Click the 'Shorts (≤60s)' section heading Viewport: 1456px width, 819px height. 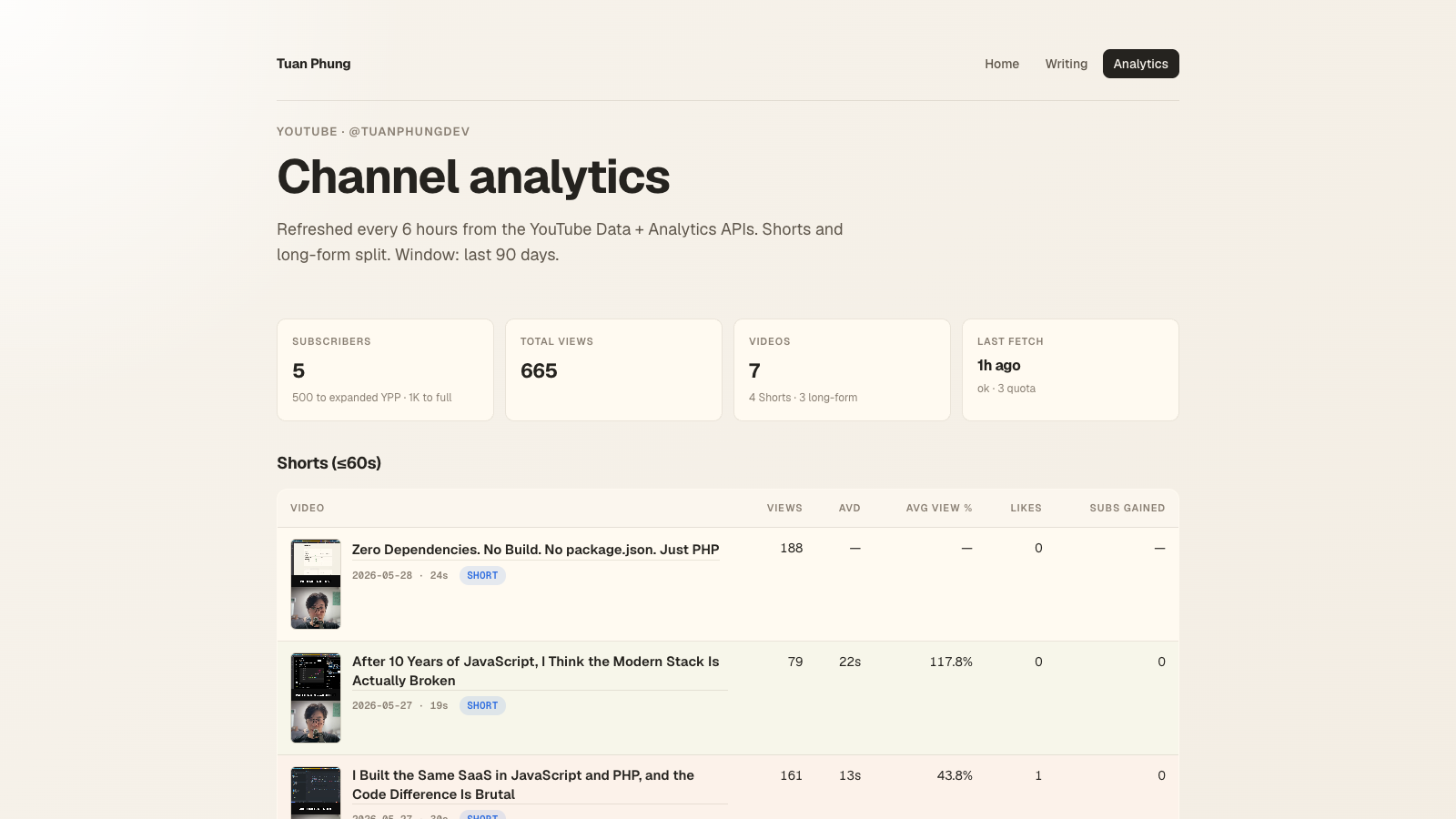click(x=329, y=463)
